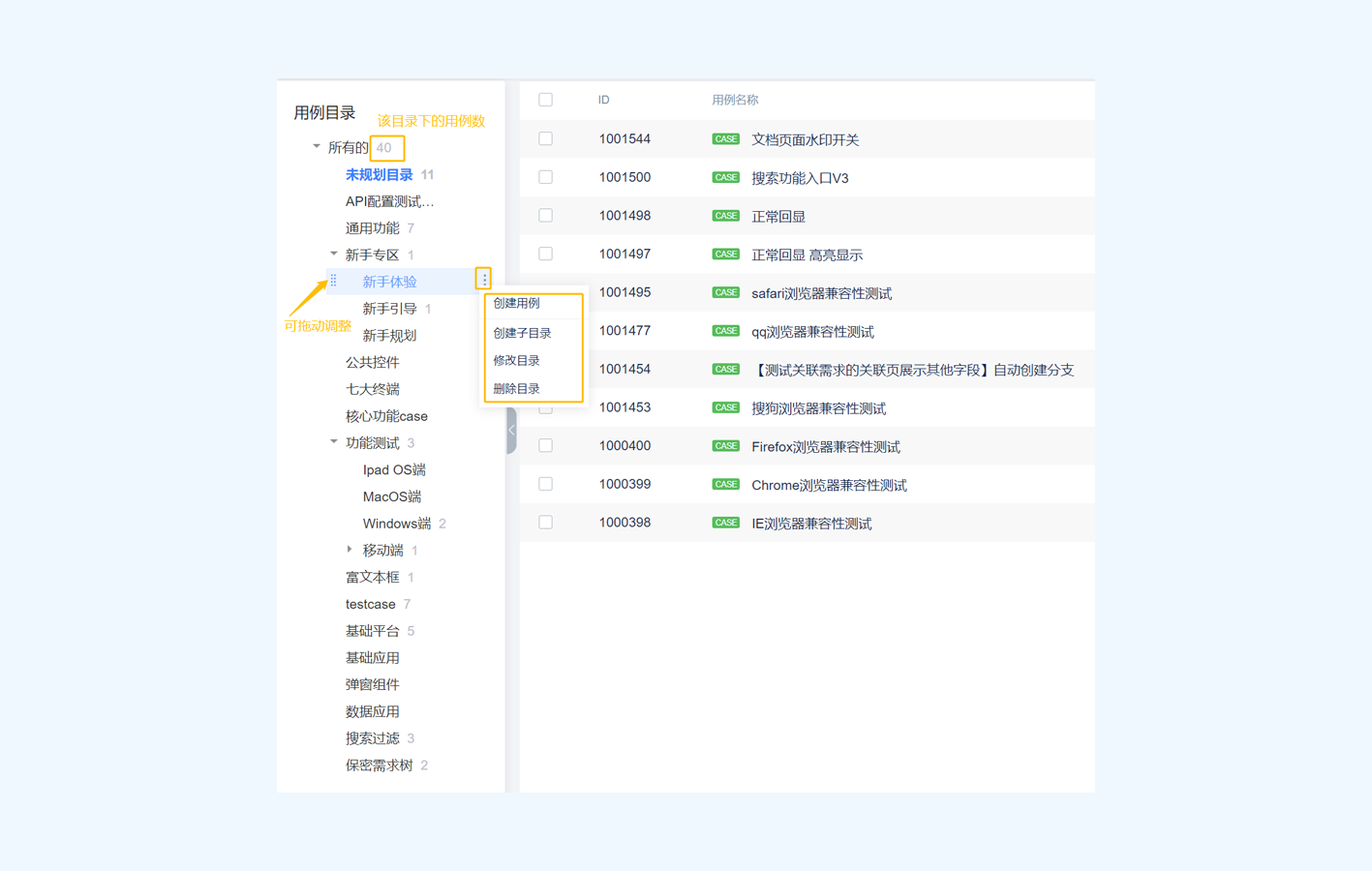
Task: Open the three-dot menu beside 新手体验
Action: 484,280
